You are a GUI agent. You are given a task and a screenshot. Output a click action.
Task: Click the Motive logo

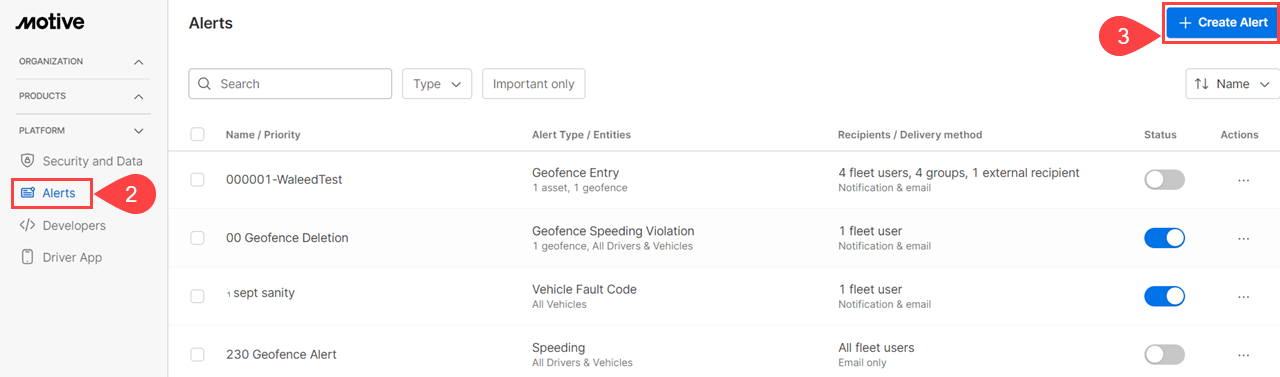(50, 22)
